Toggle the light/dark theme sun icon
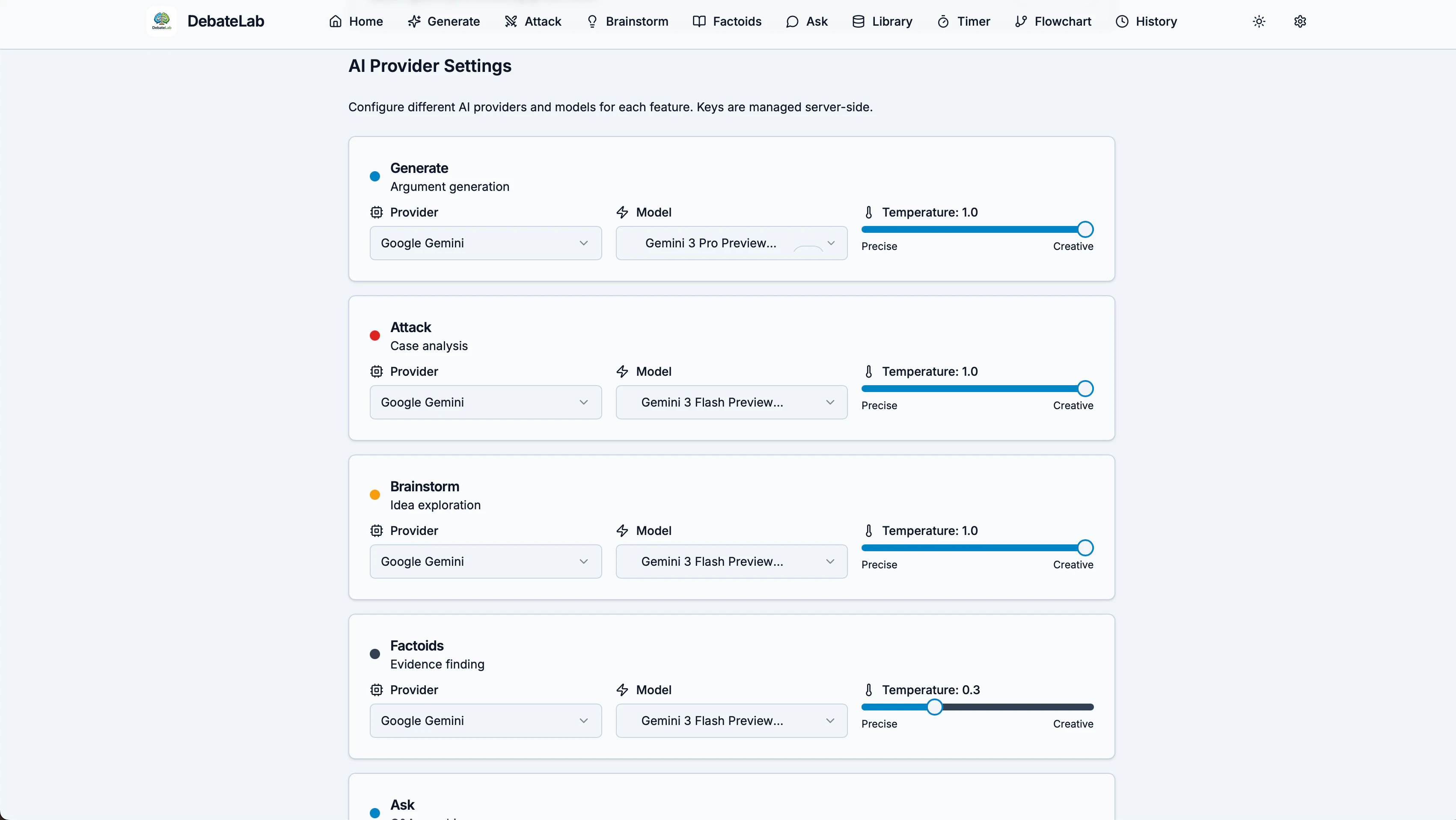Image resolution: width=1456 pixels, height=820 pixels. 1259,21
